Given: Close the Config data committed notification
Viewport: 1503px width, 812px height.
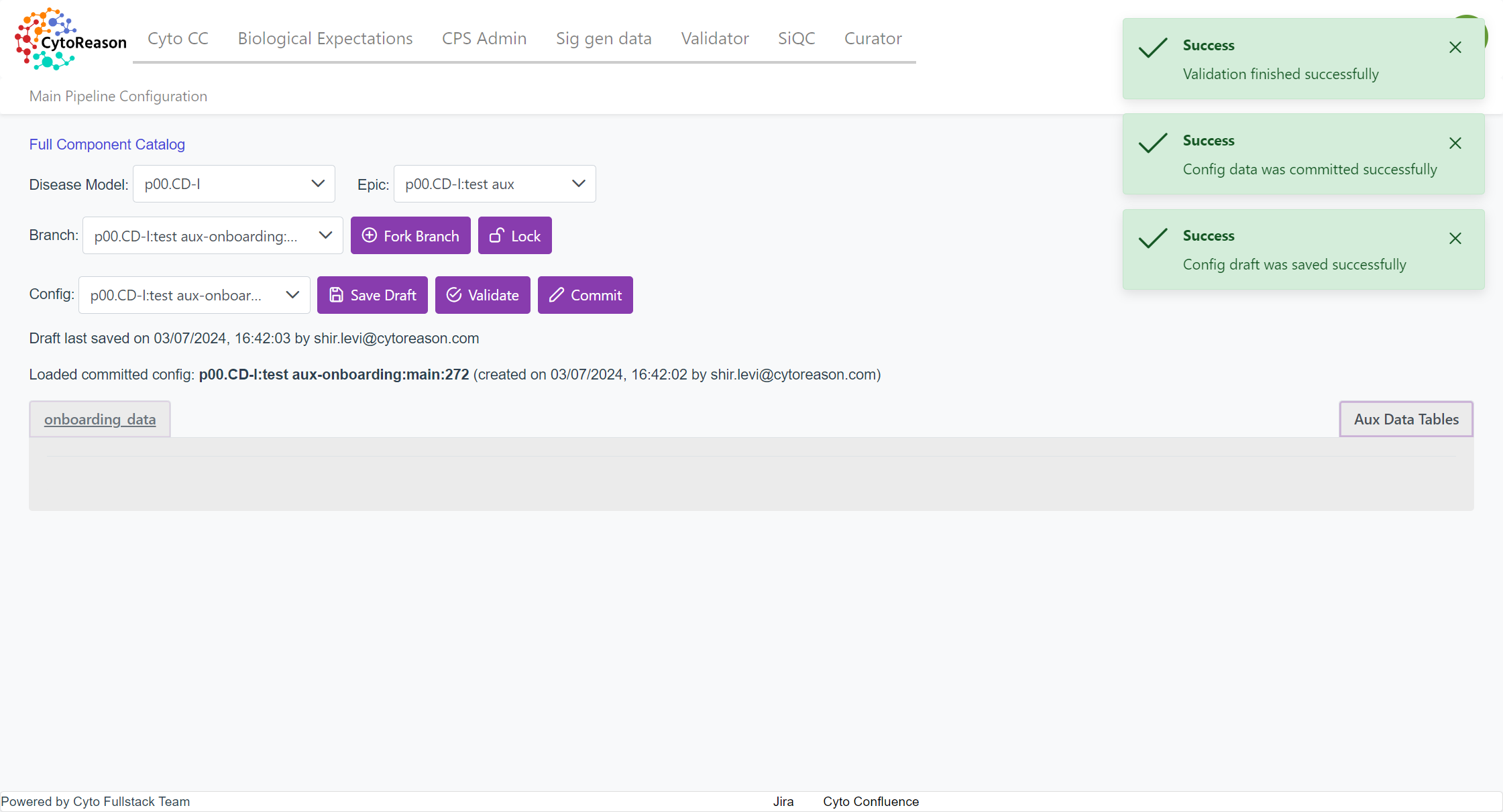Looking at the screenshot, I should (1455, 143).
